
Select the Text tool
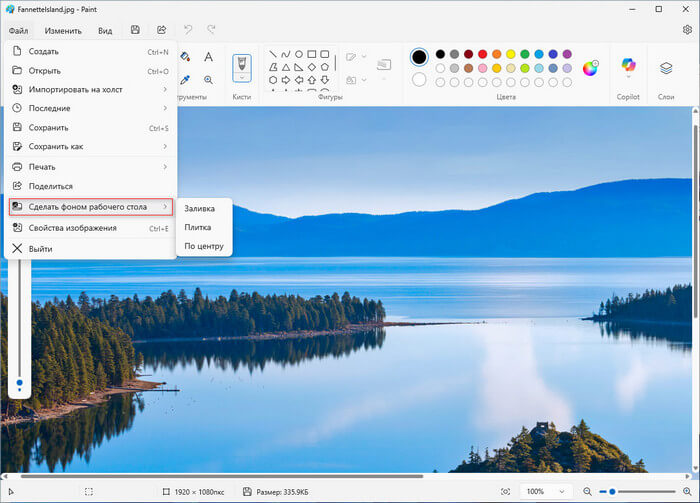208,57
